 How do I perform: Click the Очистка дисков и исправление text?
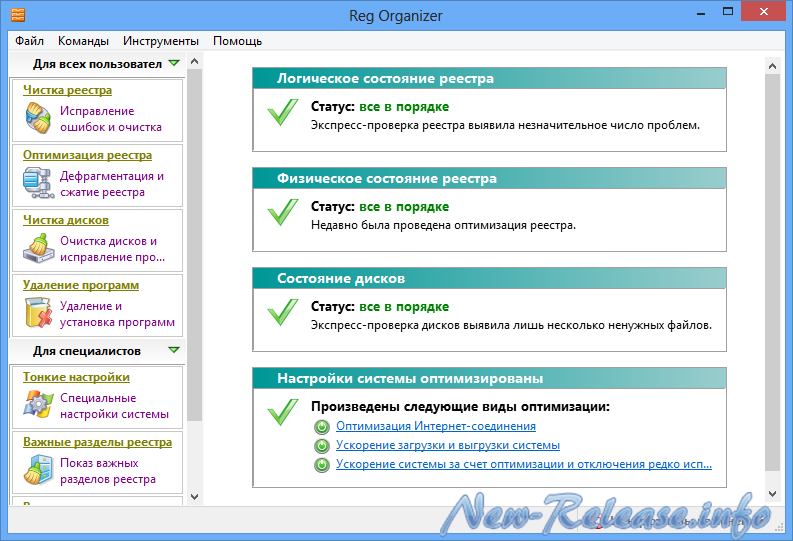click(112, 249)
